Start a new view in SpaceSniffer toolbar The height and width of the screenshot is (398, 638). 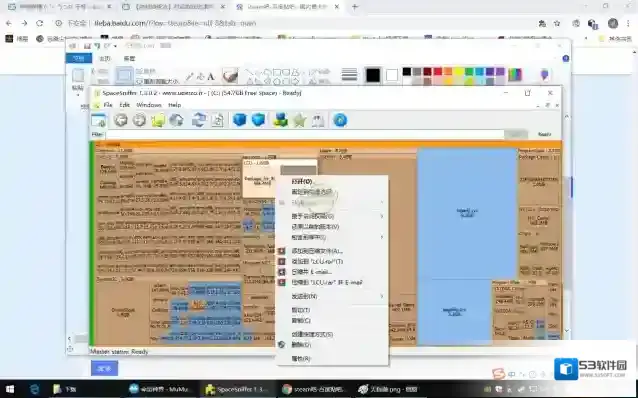pos(98,120)
